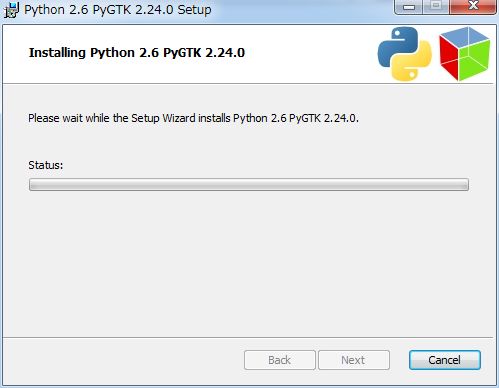Click the blue snake of the Python logo
Screen dimensions: 499x388
coord(397,45)
